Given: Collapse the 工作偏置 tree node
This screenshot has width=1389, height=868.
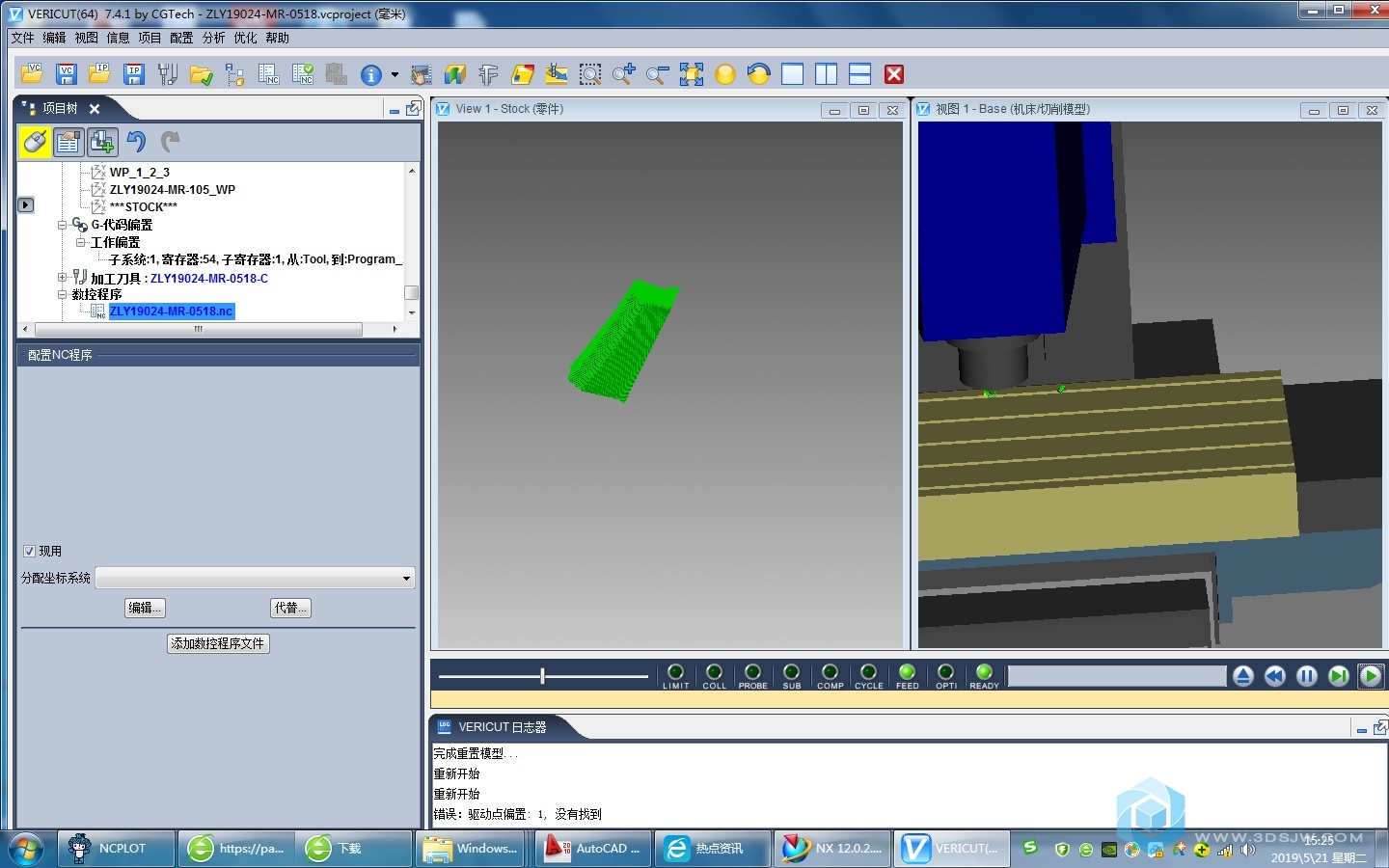Looking at the screenshot, I should pyautogui.click(x=81, y=242).
